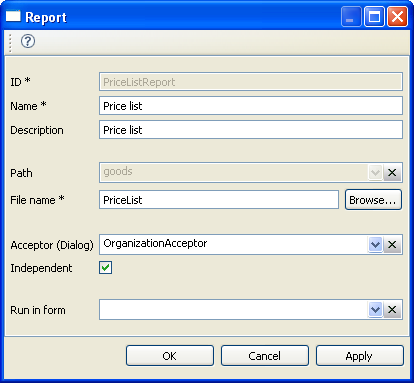Viewport: 414px width, 383px height.
Task: Click the 'File name *' label
Action: click(x=37, y=200)
